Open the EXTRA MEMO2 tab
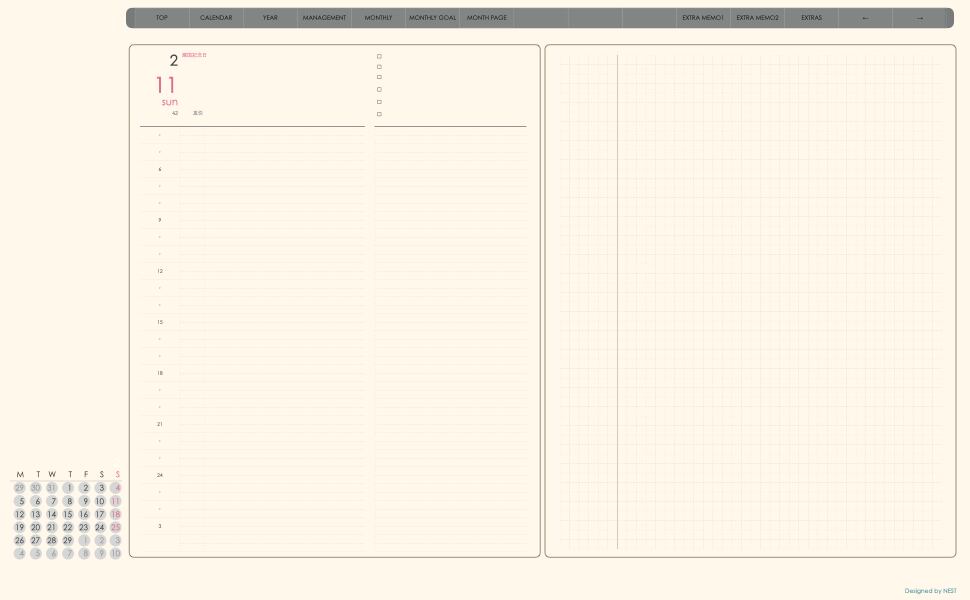970x600 pixels. pyautogui.click(x=757, y=18)
